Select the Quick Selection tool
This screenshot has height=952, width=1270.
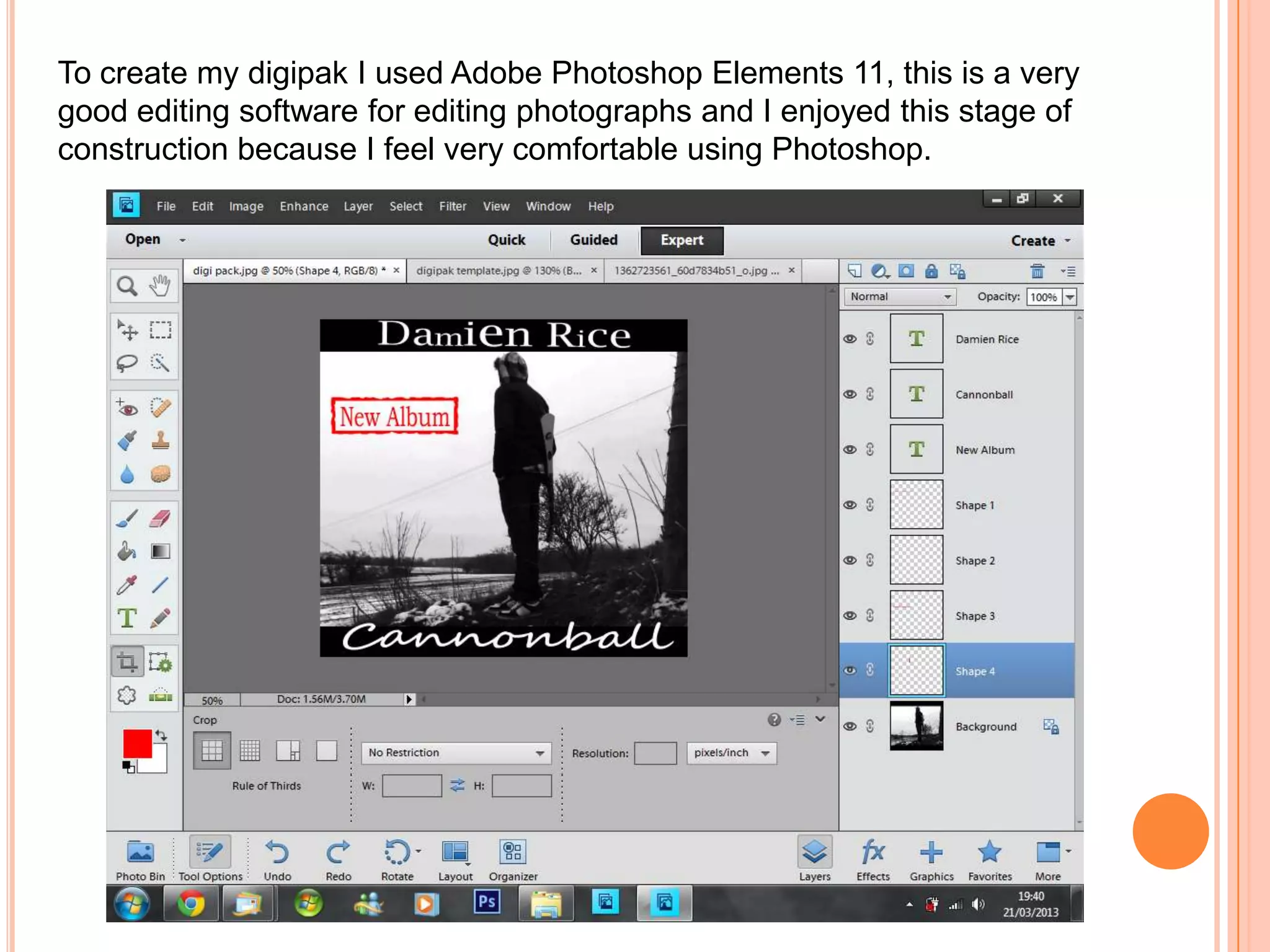pos(161,363)
